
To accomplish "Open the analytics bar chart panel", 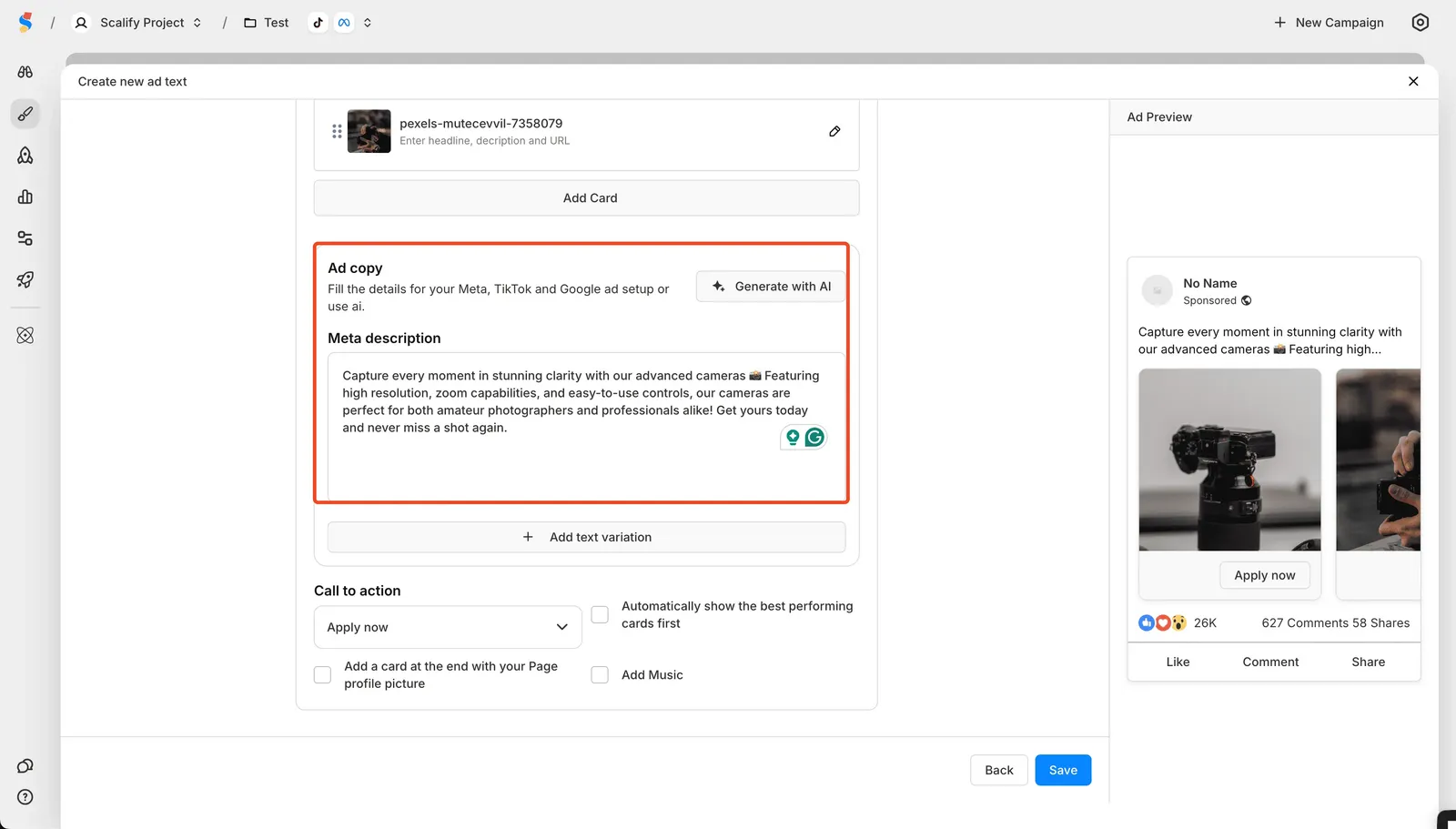I will click(x=25, y=197).
